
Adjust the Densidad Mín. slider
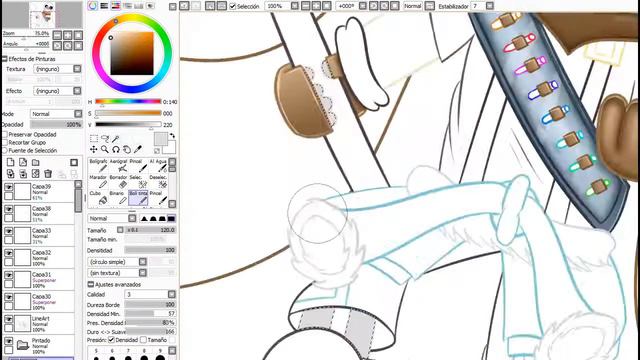pos(151,313)
